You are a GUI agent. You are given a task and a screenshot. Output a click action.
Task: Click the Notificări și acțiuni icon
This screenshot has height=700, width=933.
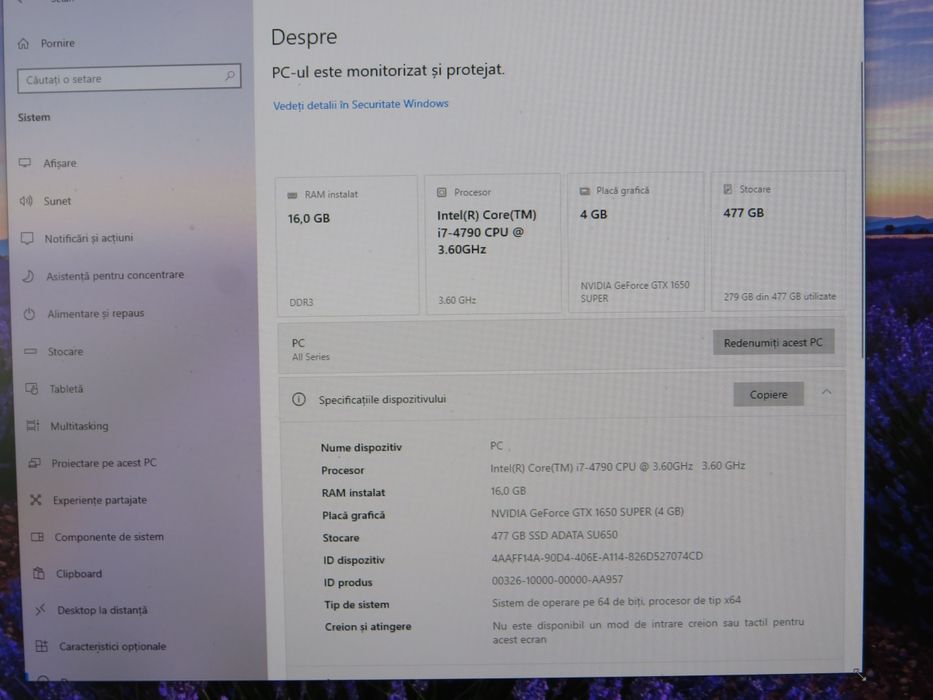27,239
